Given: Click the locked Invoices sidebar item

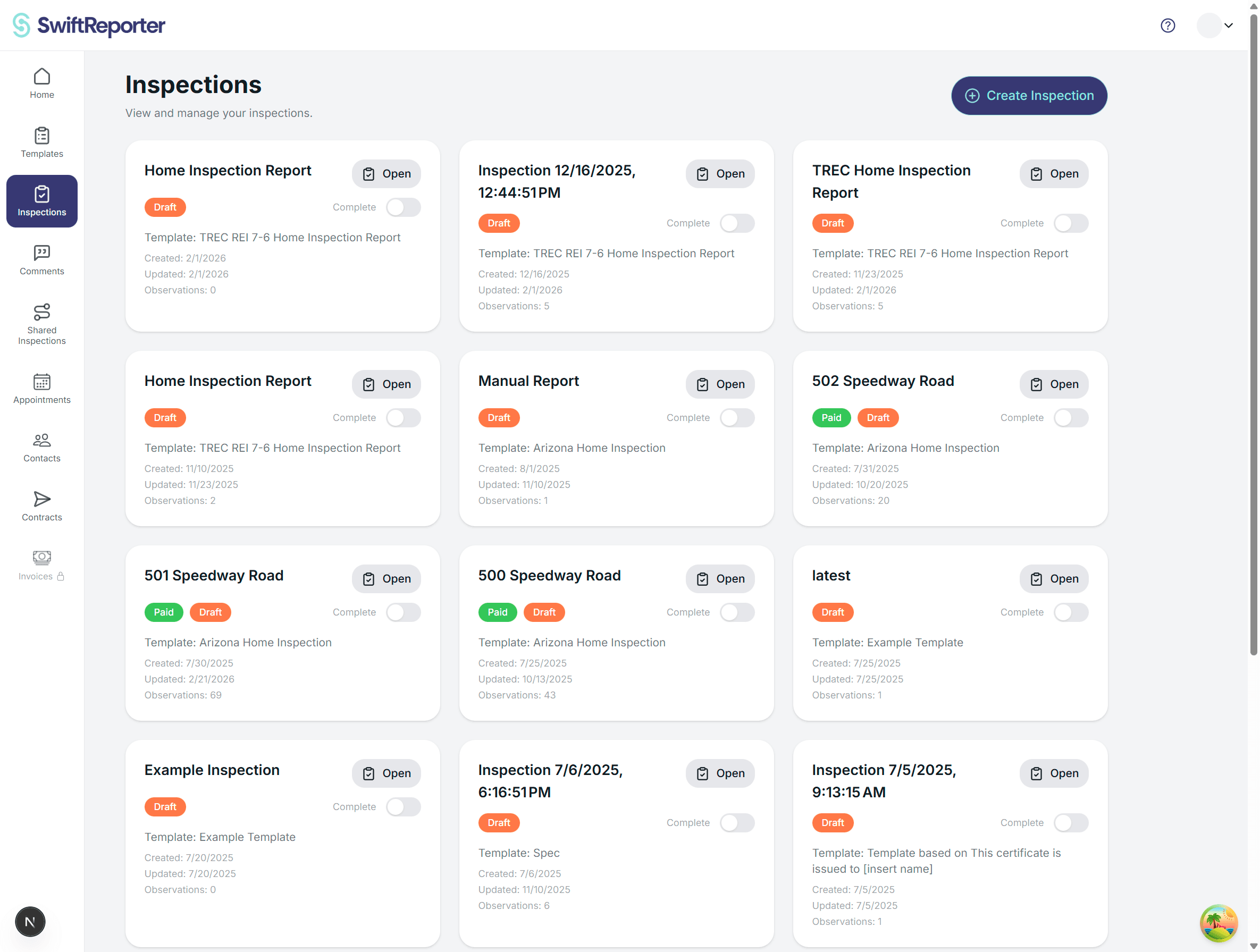Looking at the screenshot, I should [41, 566].
